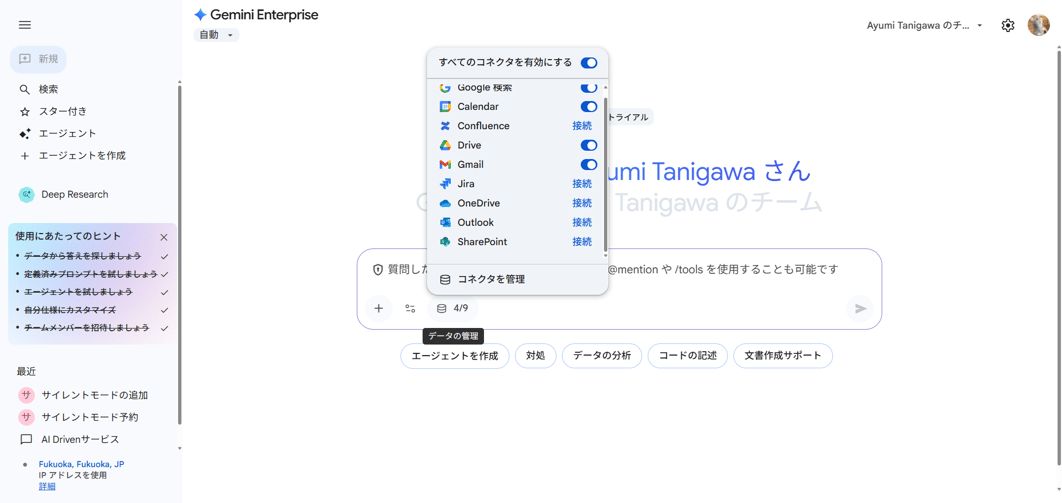The width and height of the screenshot is (1062, 503).
Task: Click the send arrow button
Action: 860,309
